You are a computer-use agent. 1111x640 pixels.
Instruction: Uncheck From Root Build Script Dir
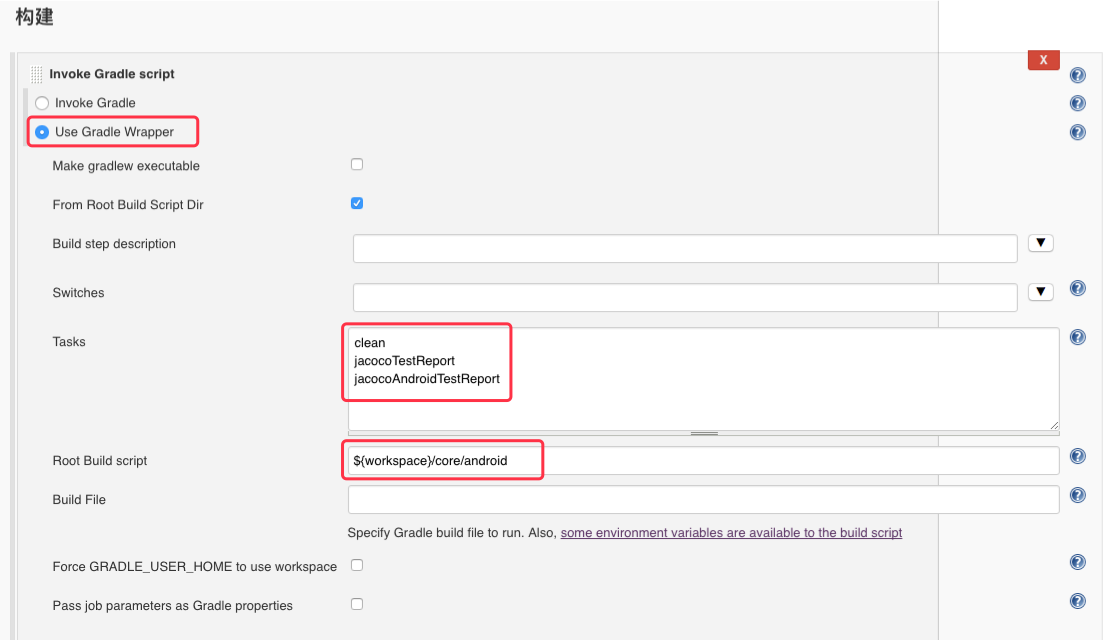(x=357, y=203)
